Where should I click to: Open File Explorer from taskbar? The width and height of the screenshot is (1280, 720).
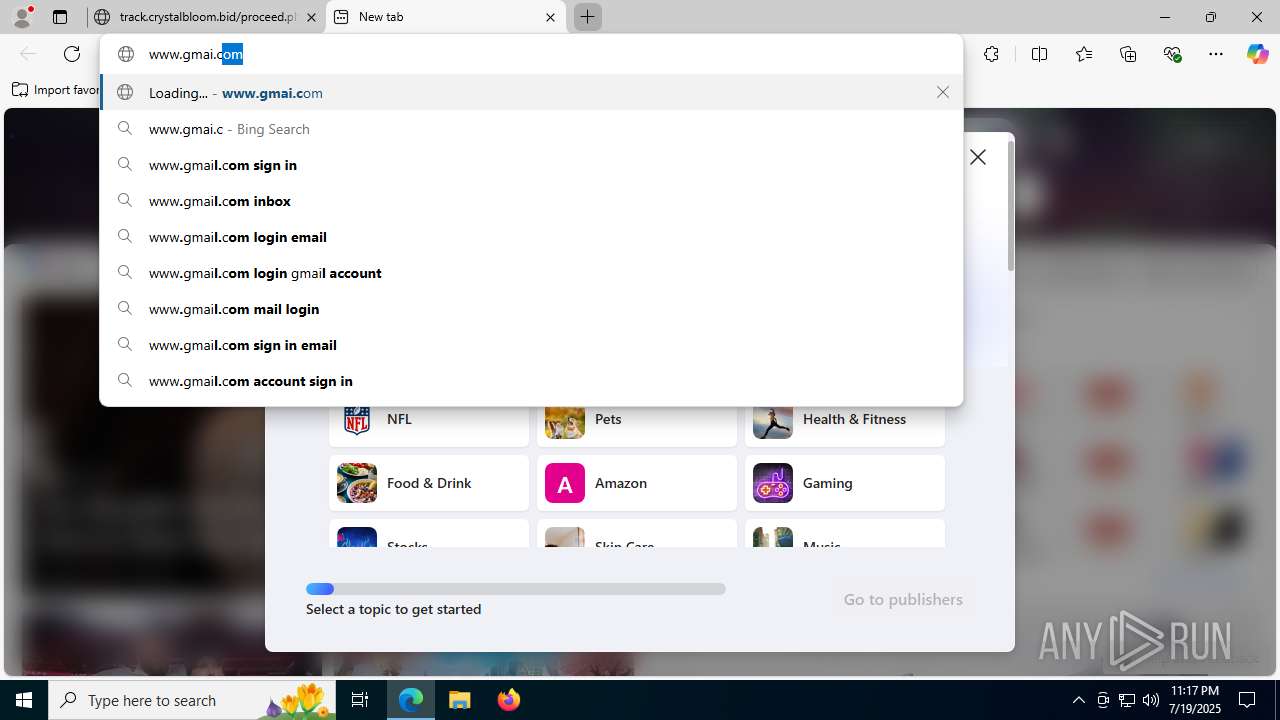459,700
